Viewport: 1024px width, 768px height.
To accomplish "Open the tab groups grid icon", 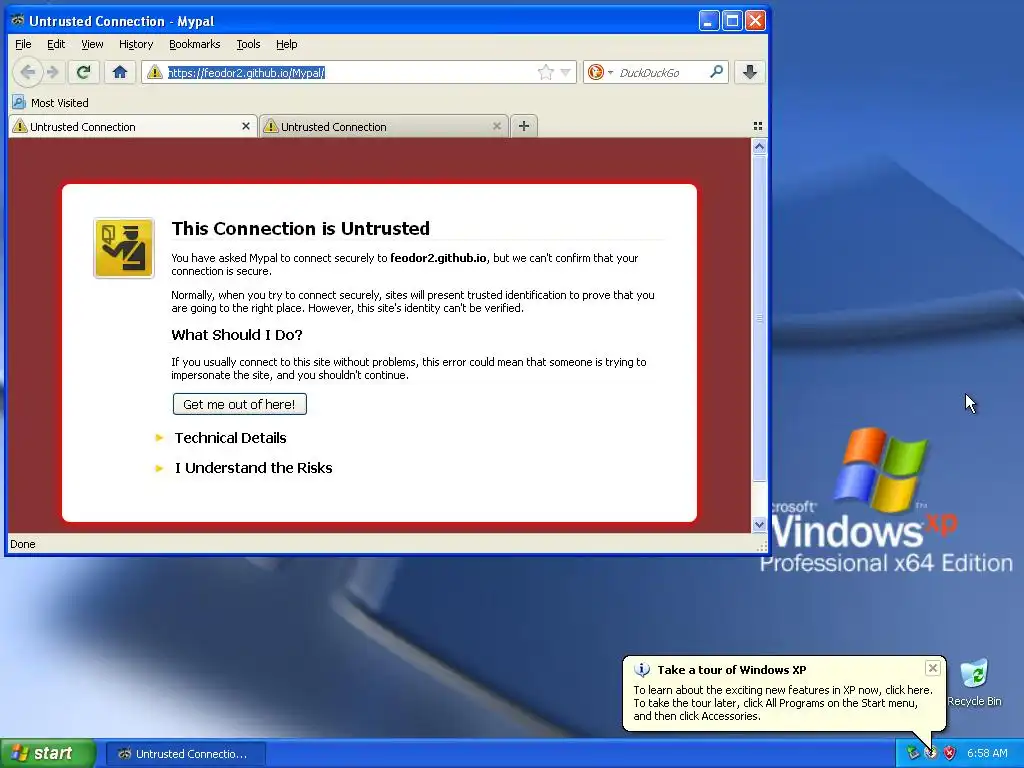I will 758,126.
